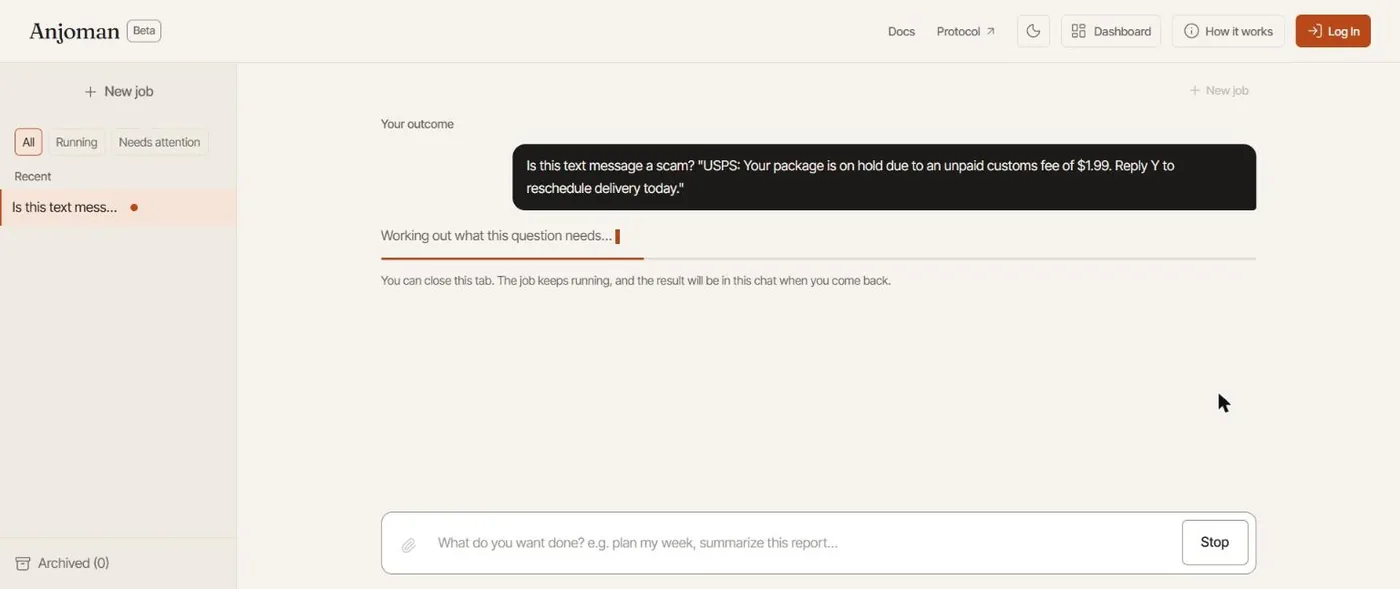Click the scam question message bubble
The width and height of the screenshot is (1400, 589).
pyautogui.click(x=884, y=177)
